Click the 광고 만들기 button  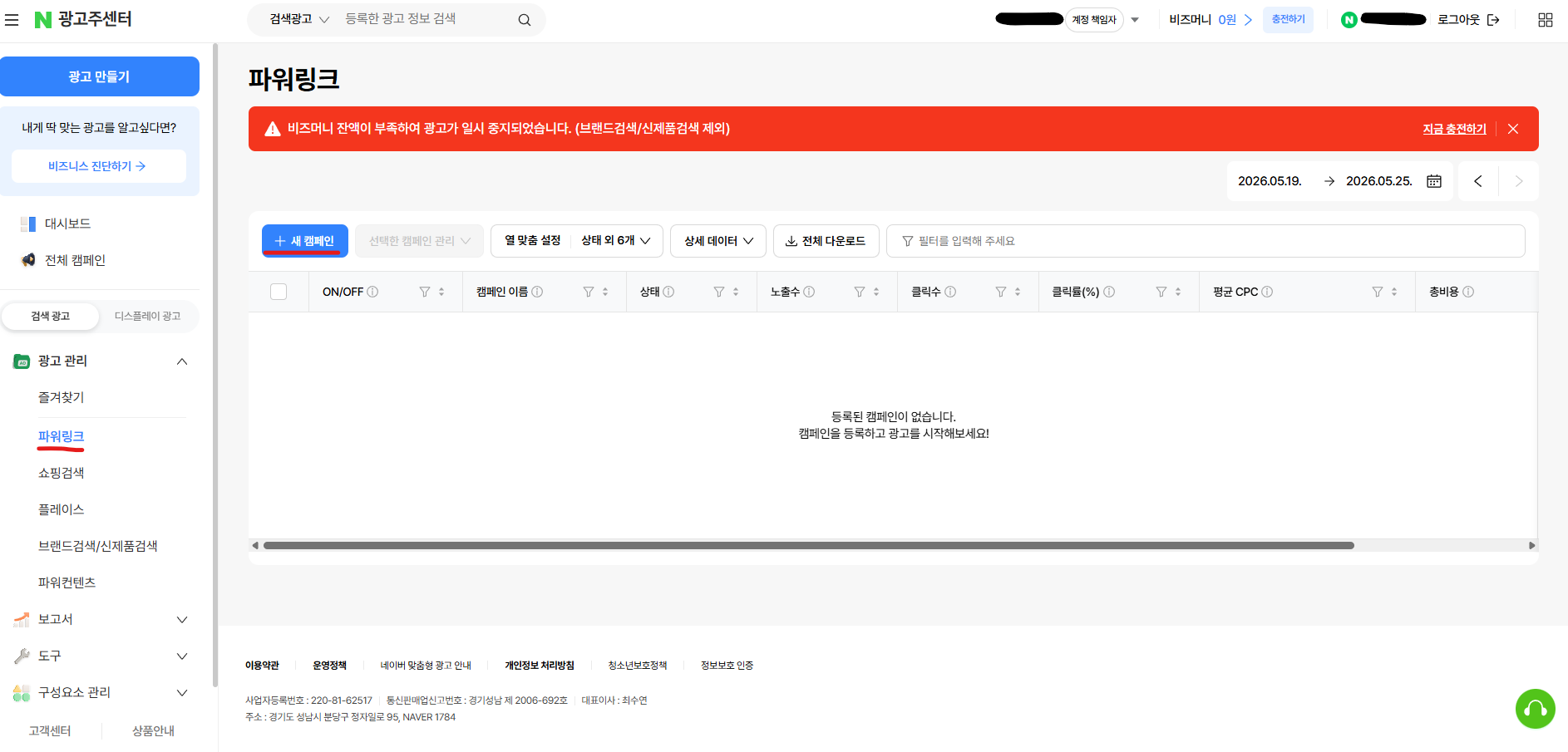[100, 76]
